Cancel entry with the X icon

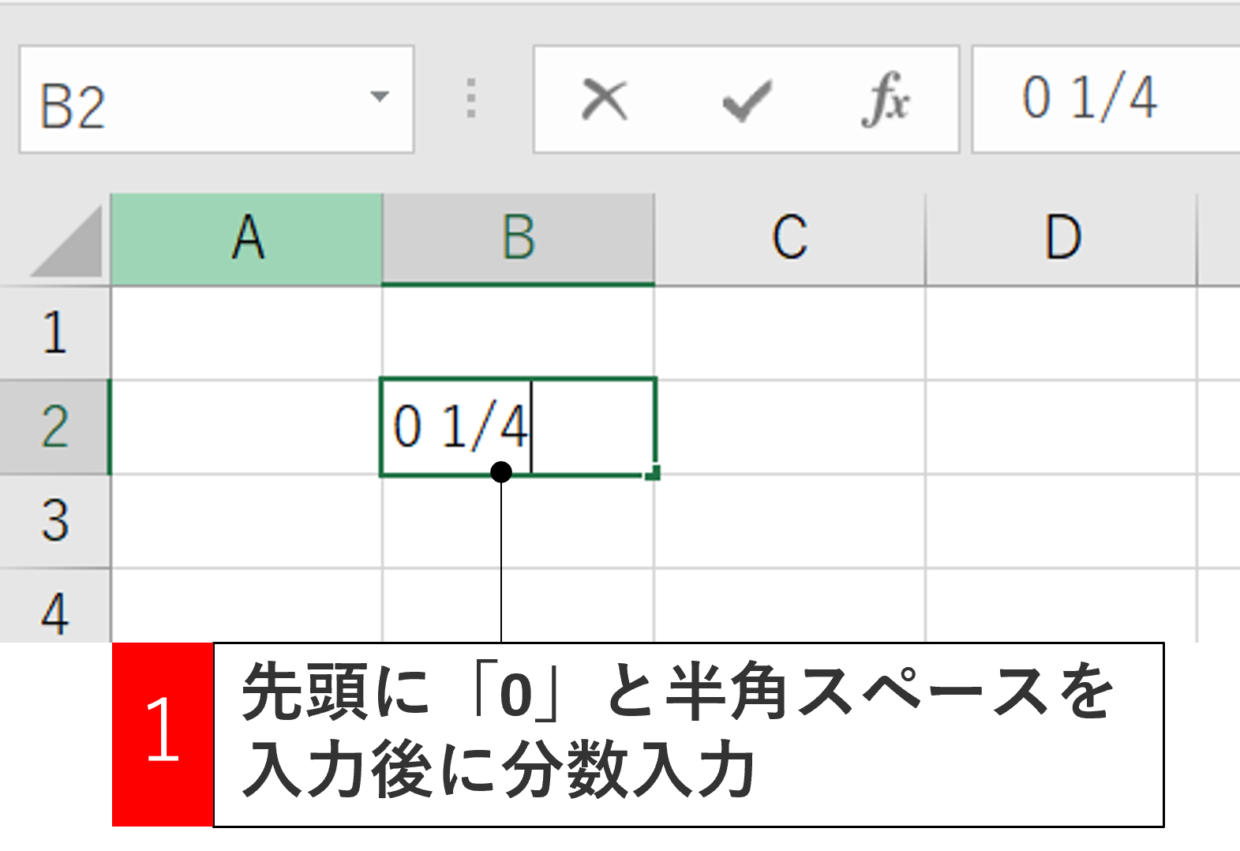[605, 100]
